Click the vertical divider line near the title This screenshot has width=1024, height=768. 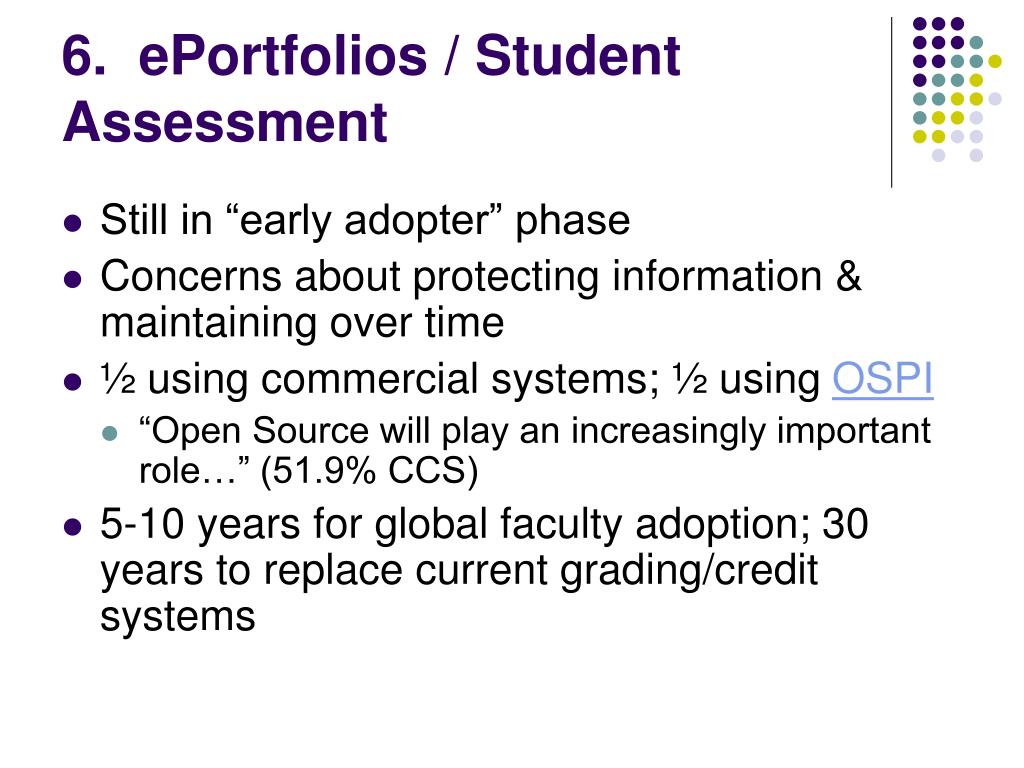[x=891, y=103]
